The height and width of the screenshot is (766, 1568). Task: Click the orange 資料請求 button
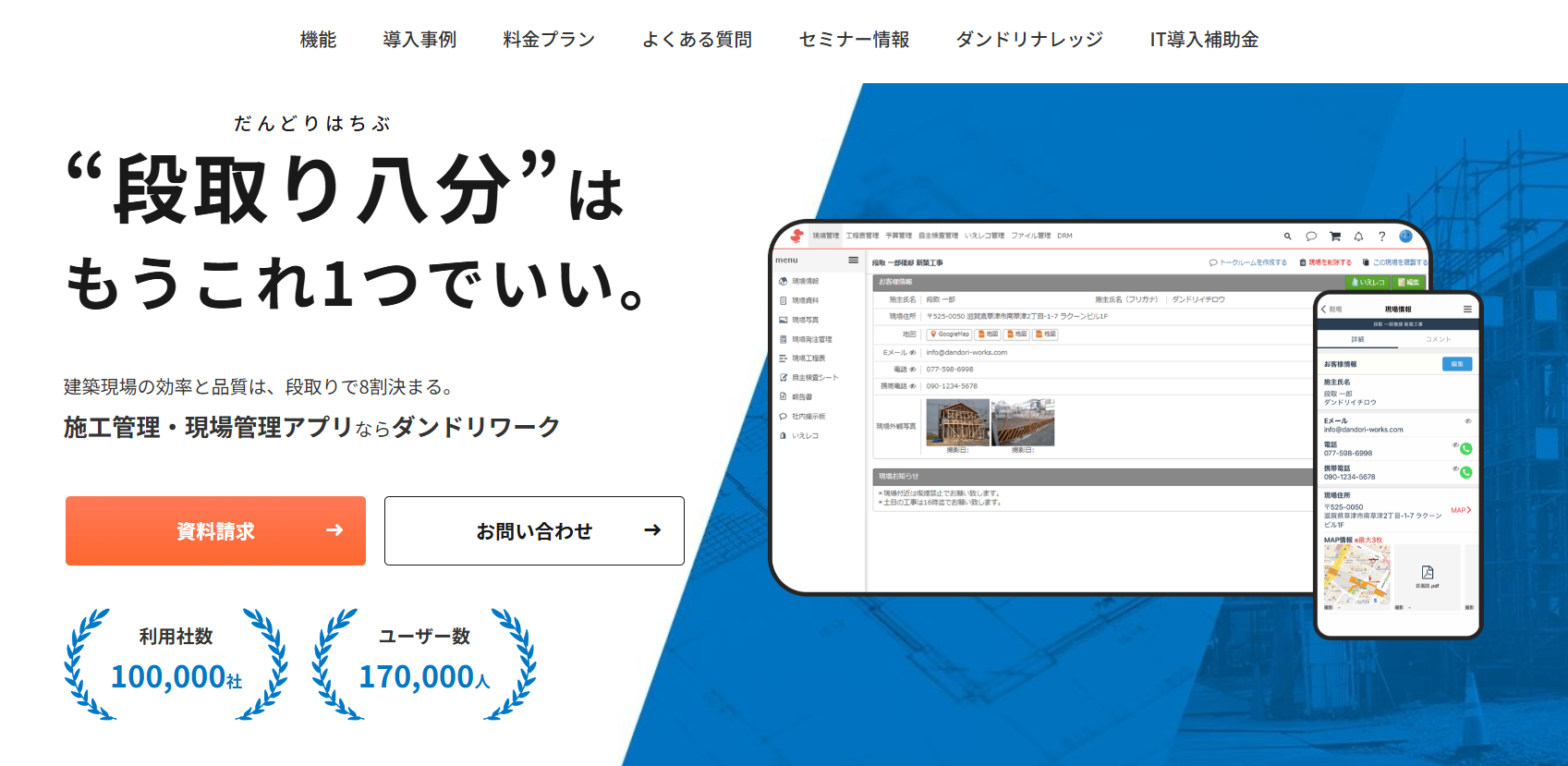(x=215, y=530)
